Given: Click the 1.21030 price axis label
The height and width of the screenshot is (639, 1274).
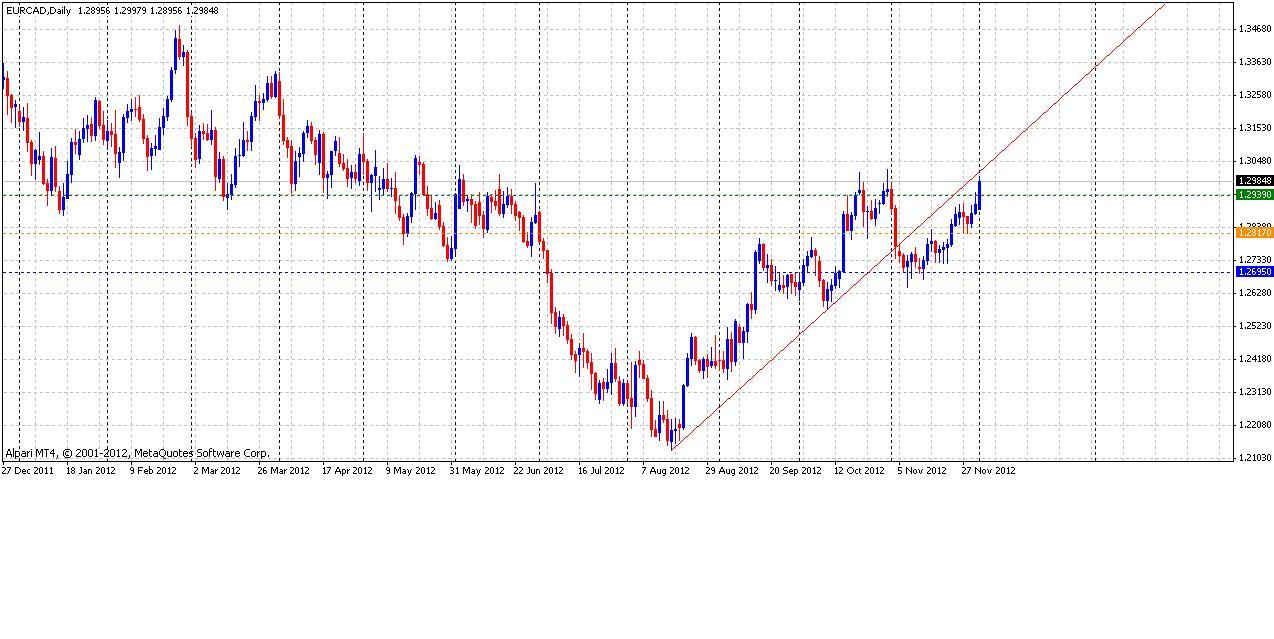Looking at the screenshot, I should pos(1254,458).
